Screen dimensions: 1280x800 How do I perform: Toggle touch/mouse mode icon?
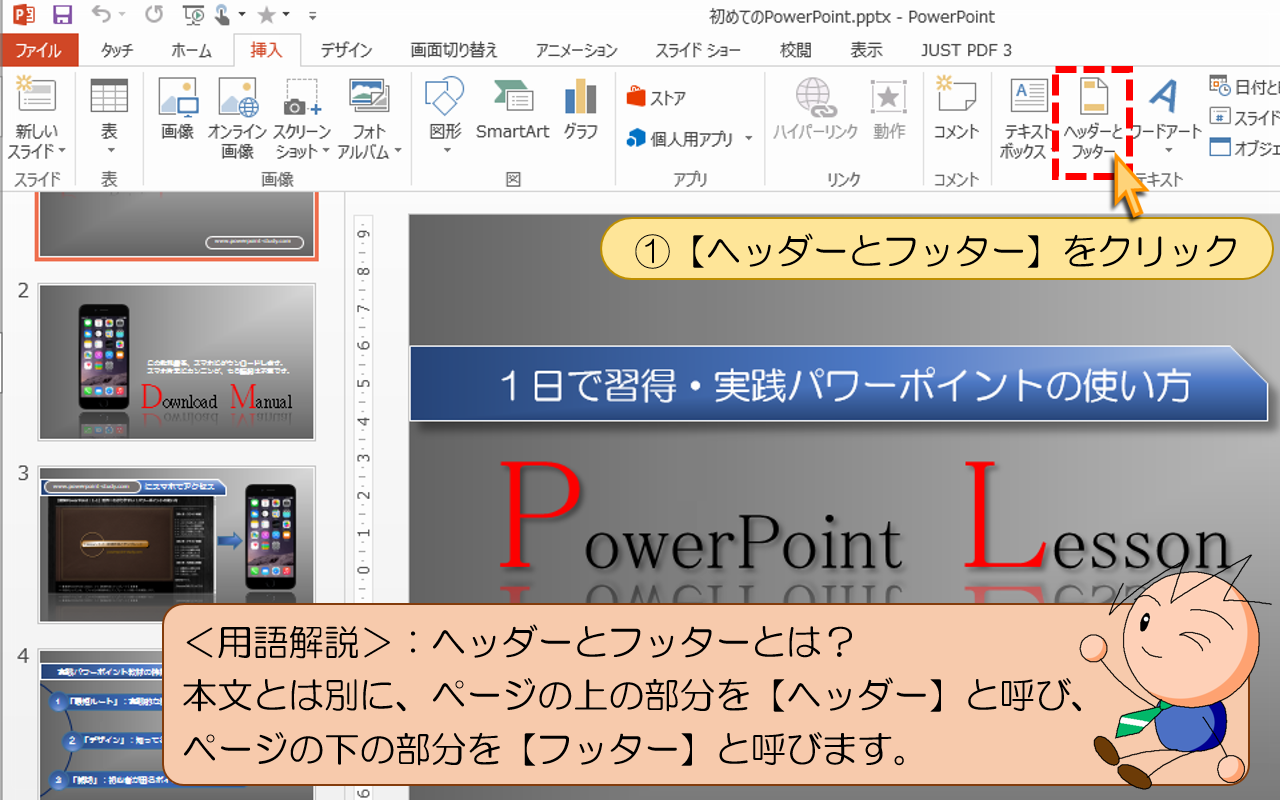click(x=224, y=15)
